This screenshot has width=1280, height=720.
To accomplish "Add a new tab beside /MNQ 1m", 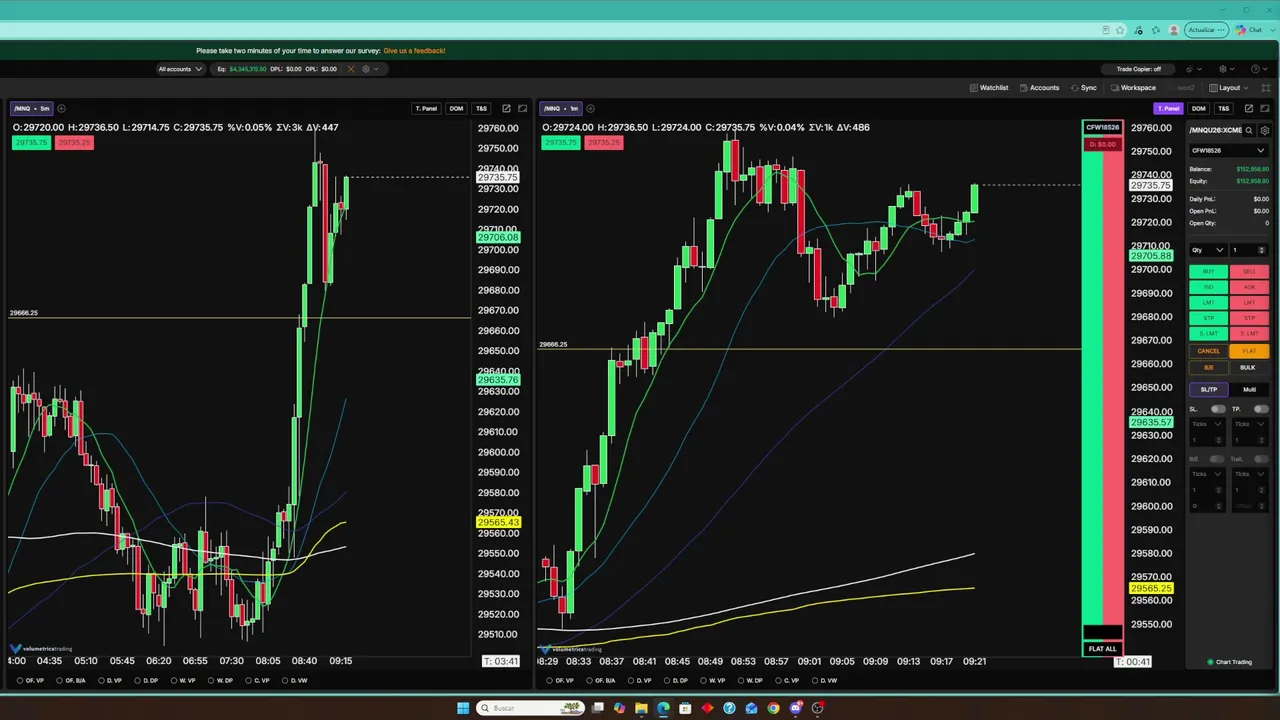I will tap(590, 108).
